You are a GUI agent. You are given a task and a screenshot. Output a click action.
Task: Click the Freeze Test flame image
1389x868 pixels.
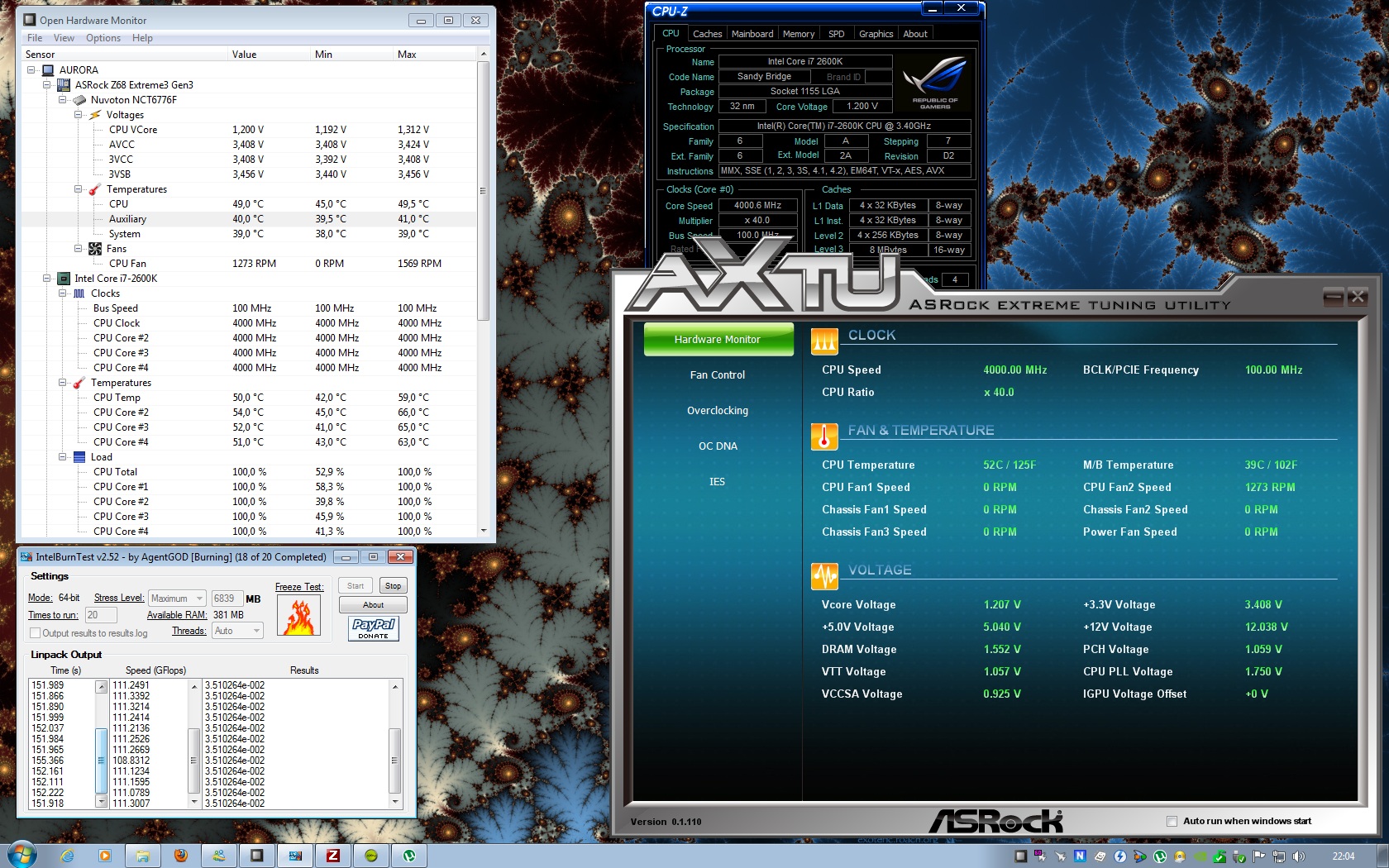299,616
